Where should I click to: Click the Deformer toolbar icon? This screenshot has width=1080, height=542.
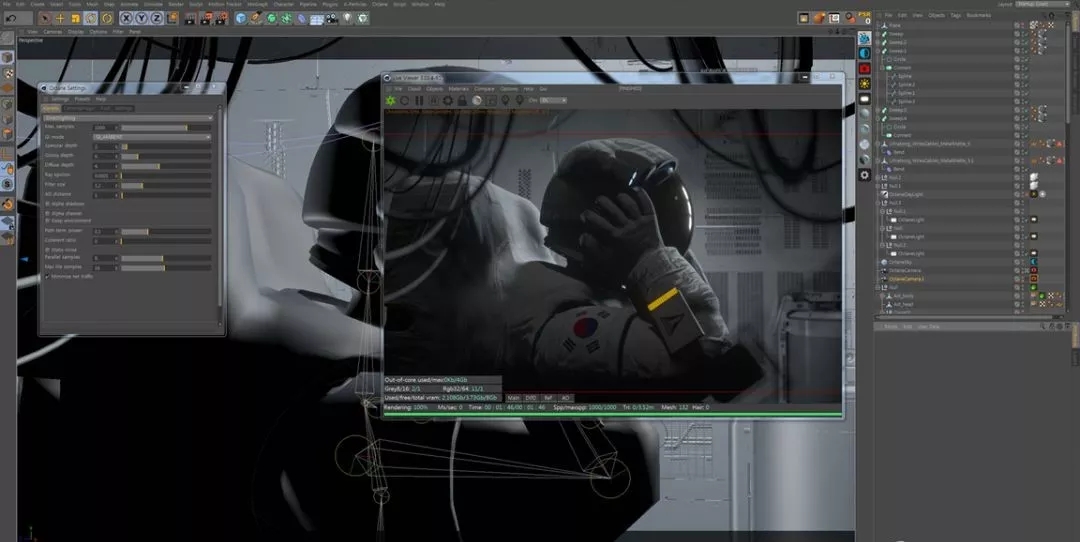point(302,19)
